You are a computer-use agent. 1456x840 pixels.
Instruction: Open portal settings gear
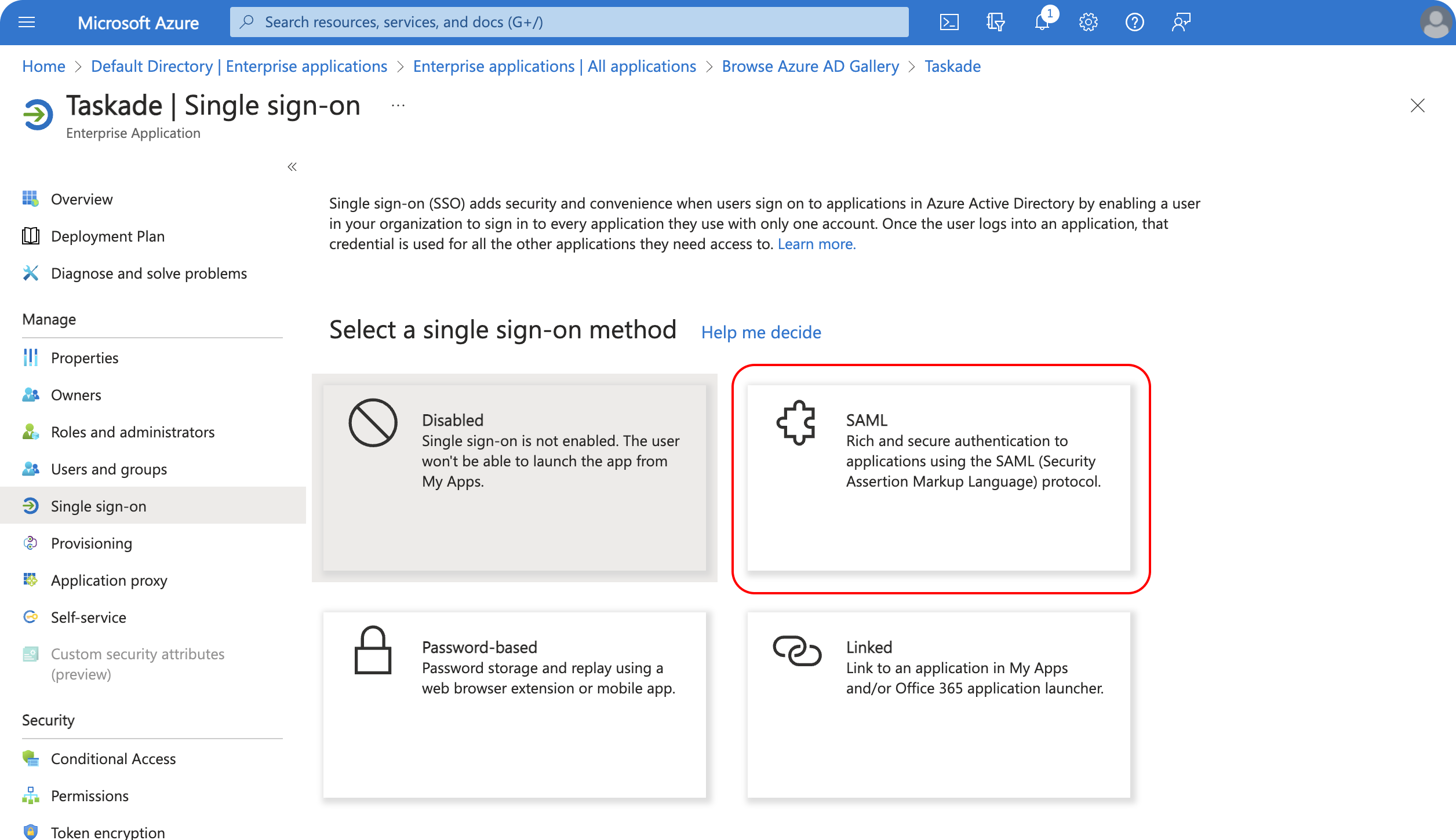(1088, 23)
